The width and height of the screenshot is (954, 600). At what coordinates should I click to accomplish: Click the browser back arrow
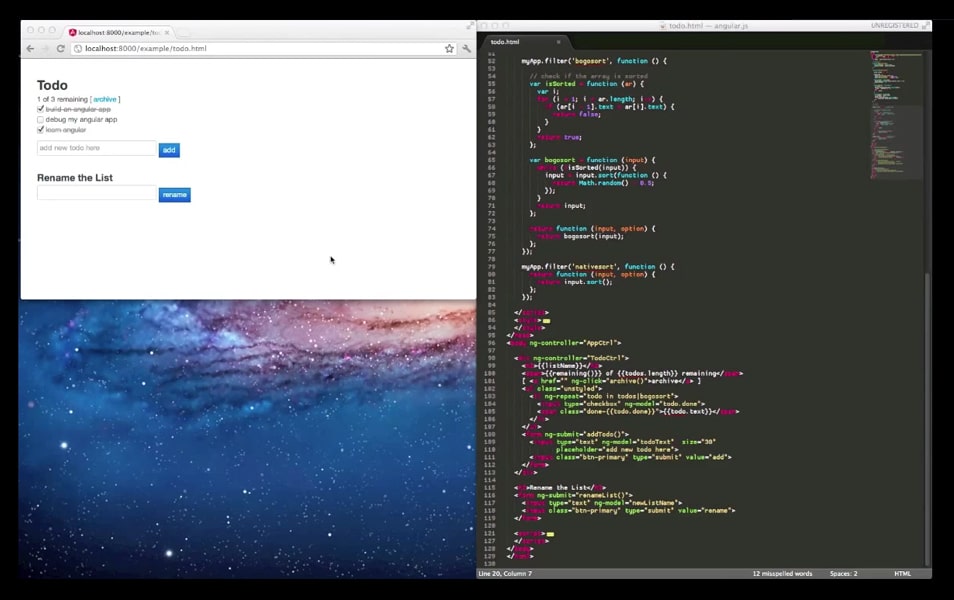click(x=30, y=49)
